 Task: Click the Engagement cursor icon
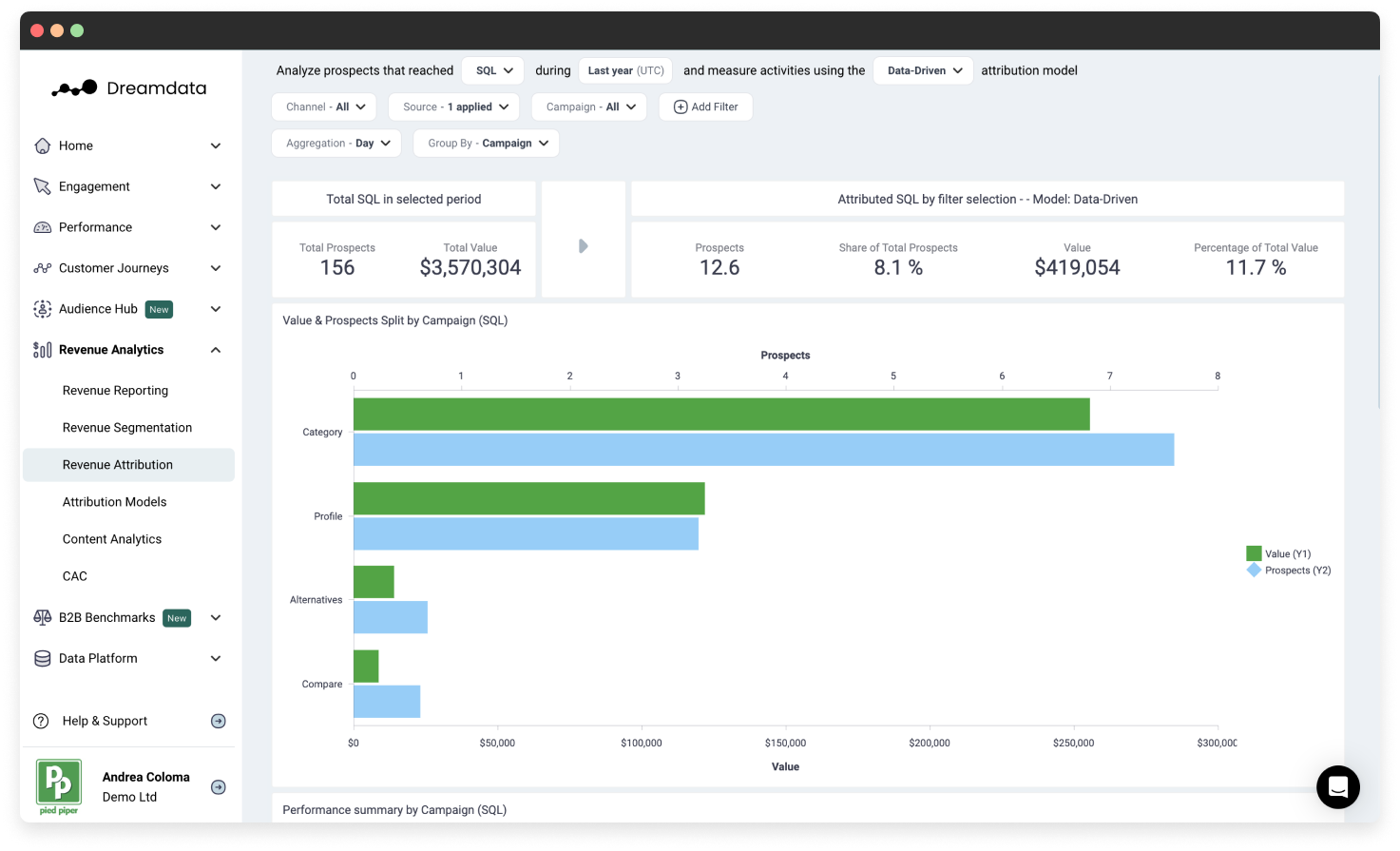tap(42, 186)
